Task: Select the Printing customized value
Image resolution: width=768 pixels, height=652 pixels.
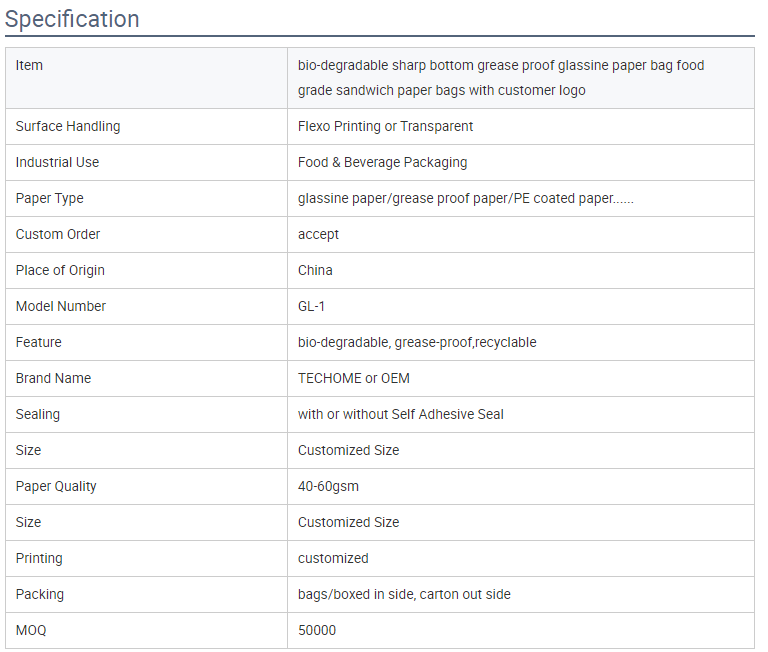Action: (x=333, y=558)
